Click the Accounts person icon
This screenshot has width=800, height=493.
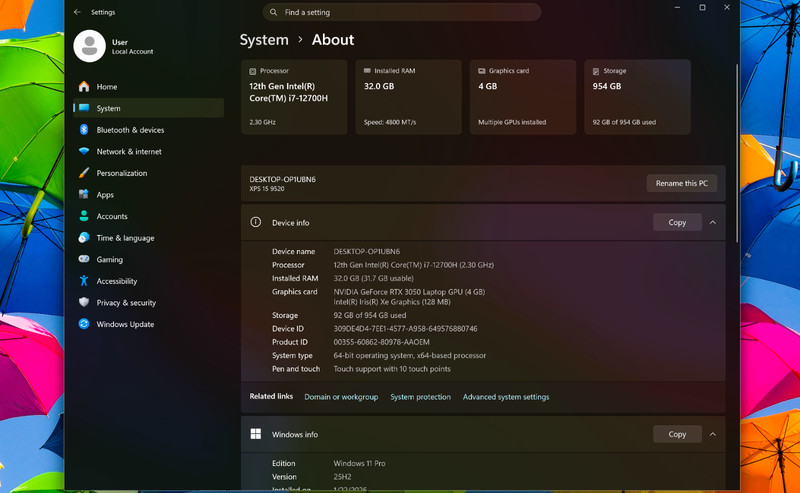[84, 216]
